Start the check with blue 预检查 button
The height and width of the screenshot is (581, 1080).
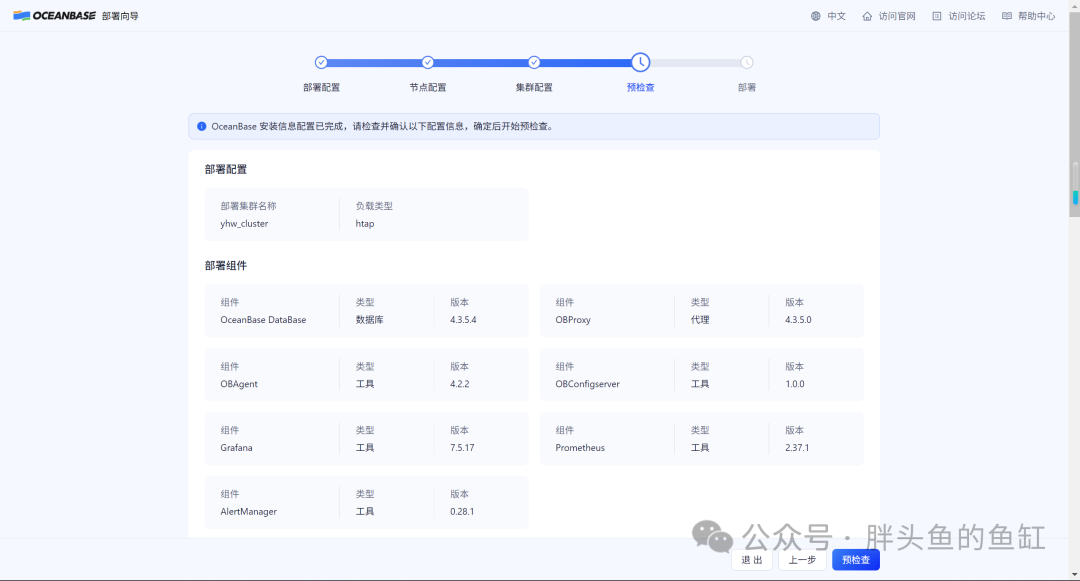tap(855, 560)
